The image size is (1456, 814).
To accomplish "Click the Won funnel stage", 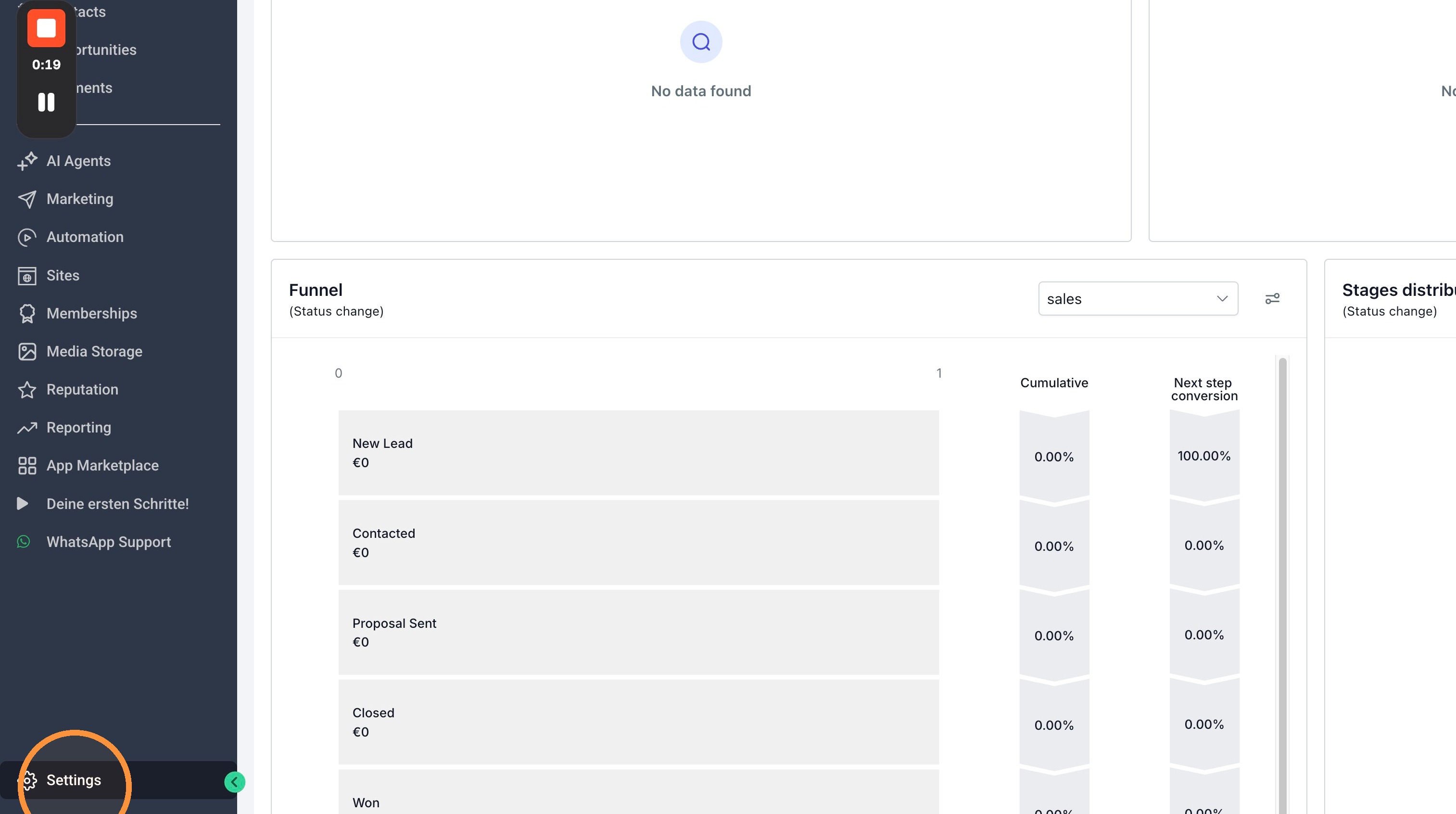I will (639, 792).
